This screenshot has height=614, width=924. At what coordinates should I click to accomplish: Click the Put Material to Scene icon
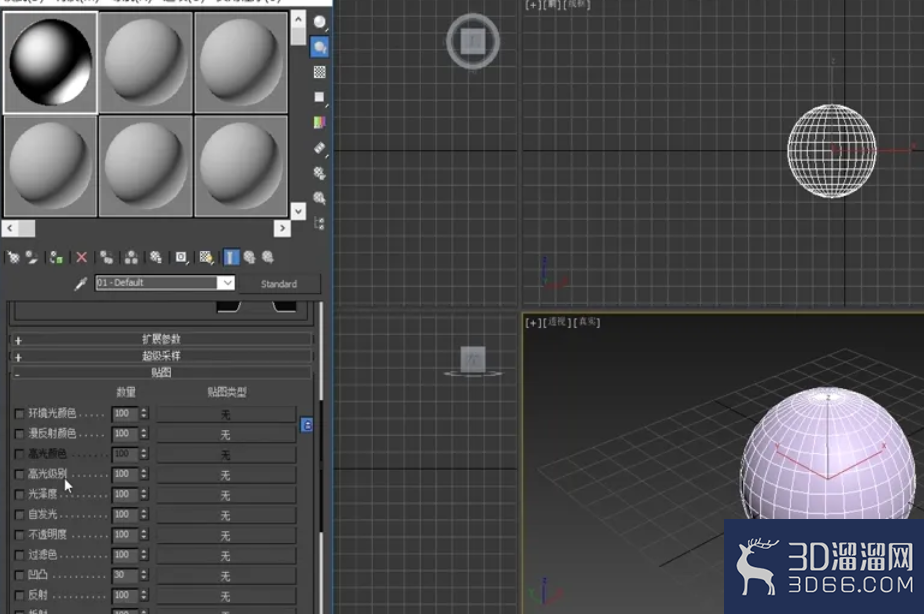[x=32, y=258]
